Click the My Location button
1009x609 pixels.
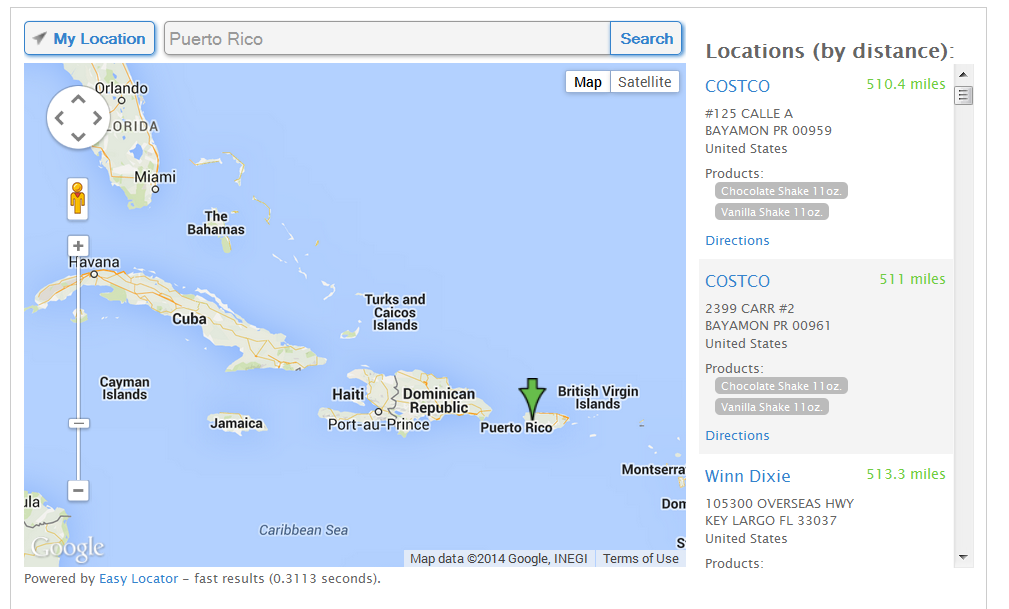(x=89, y=39)
